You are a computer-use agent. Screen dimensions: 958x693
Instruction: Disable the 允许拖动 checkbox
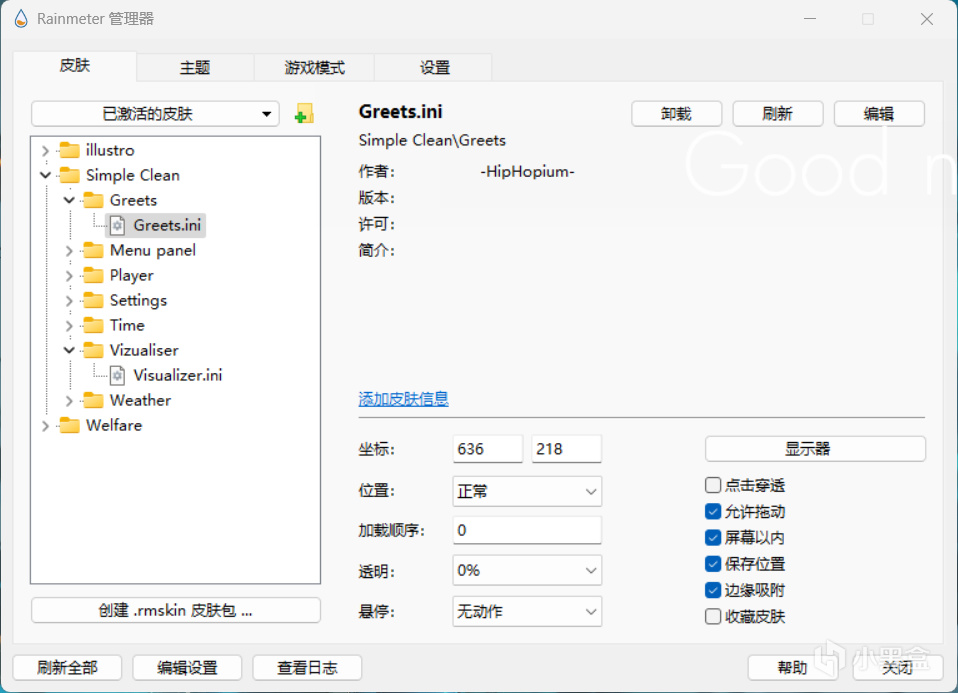pos(712,512)
